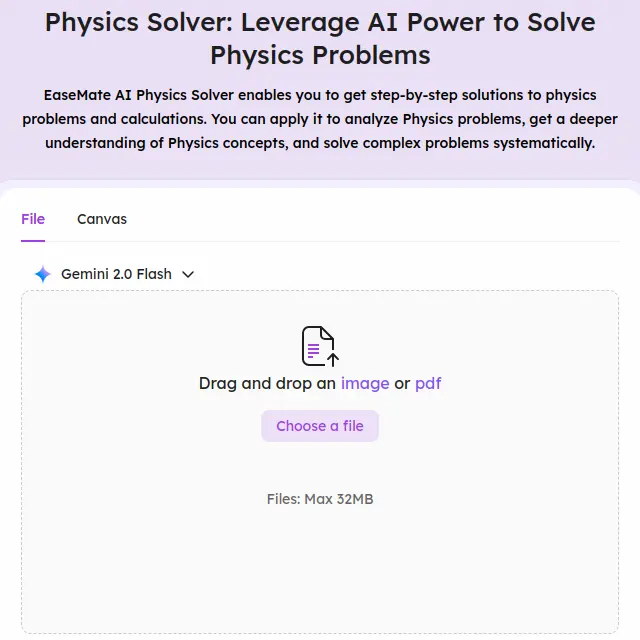Image resolution: width=640 pixels, height=640 pixels.
Task: Click the purple "pdf" link
Action: 428,383
